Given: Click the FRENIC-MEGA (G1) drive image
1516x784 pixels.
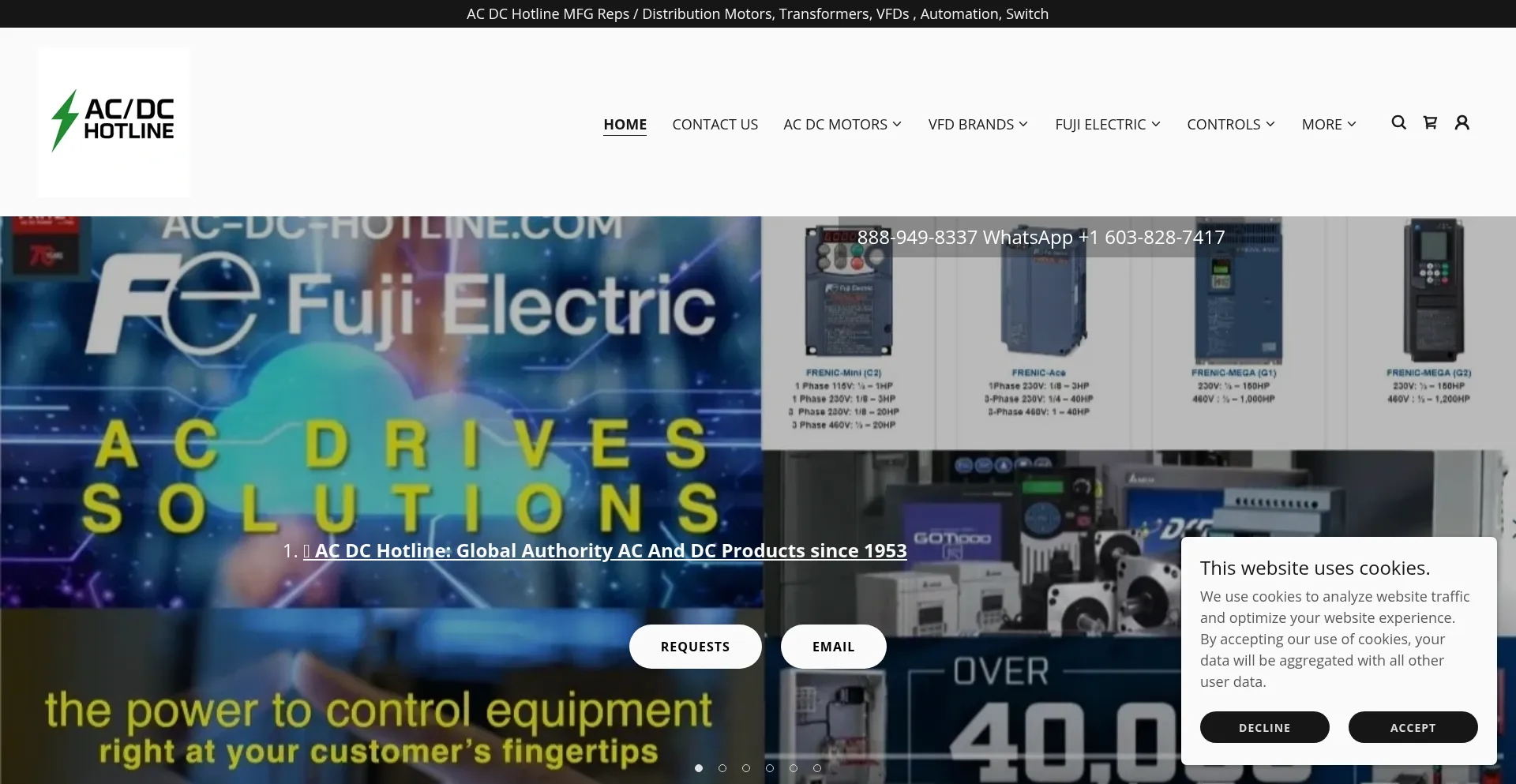Looking at the screenshot, I should (1236, 291).
